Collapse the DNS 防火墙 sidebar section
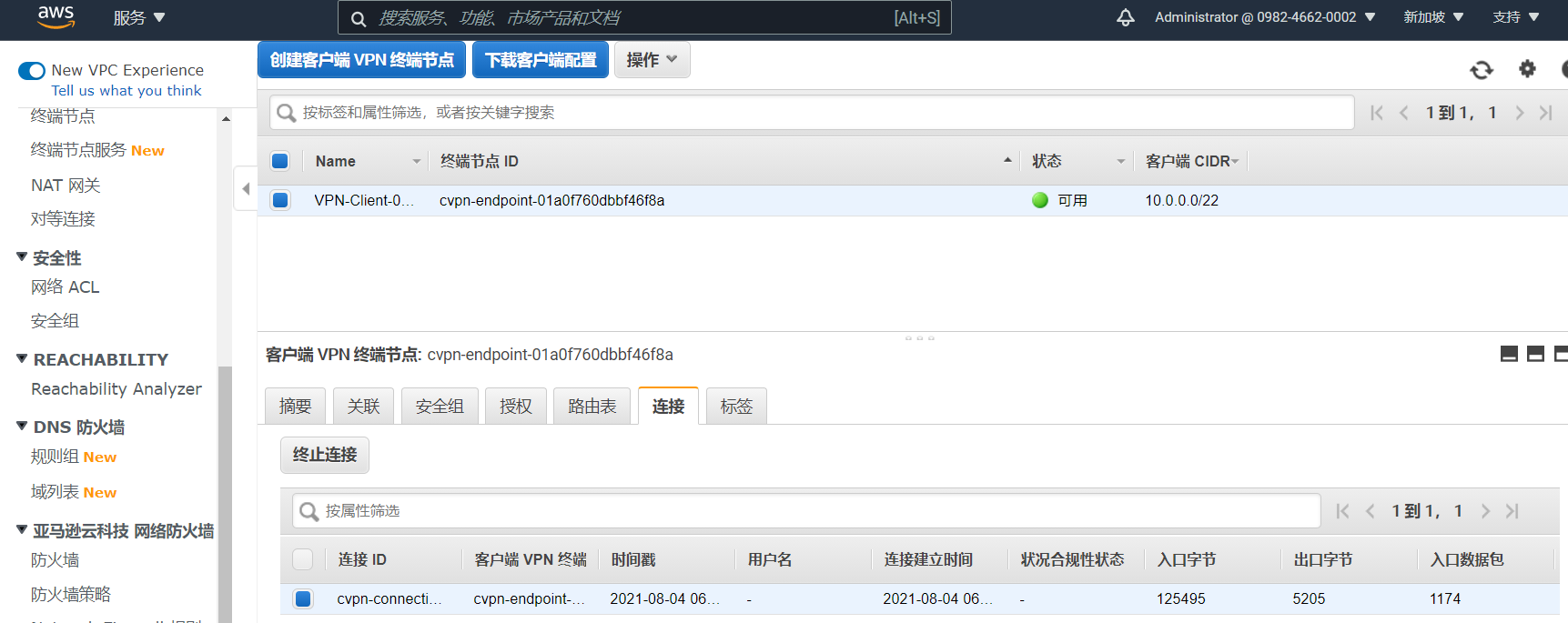 click(x=22, y=427)
